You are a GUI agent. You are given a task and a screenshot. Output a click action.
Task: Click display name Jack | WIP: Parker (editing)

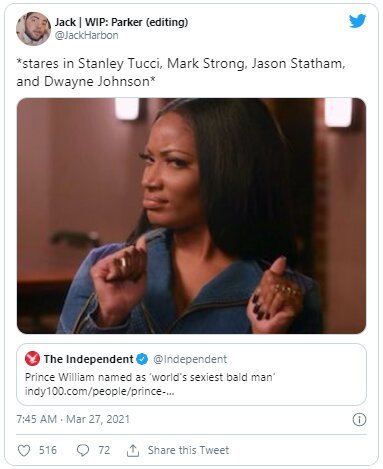[121, 22]
